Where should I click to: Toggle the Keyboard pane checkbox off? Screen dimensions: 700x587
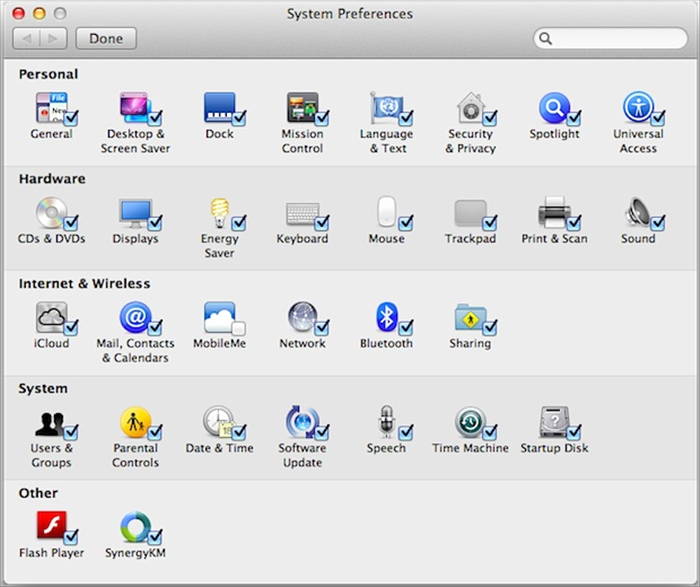322,223
